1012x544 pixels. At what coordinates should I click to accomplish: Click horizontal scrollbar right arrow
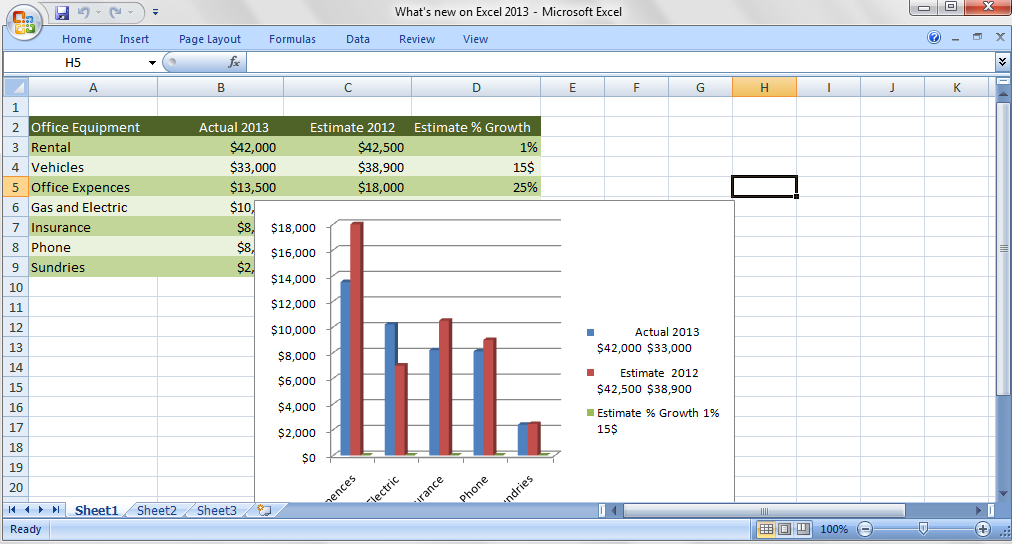click(978, 510)
